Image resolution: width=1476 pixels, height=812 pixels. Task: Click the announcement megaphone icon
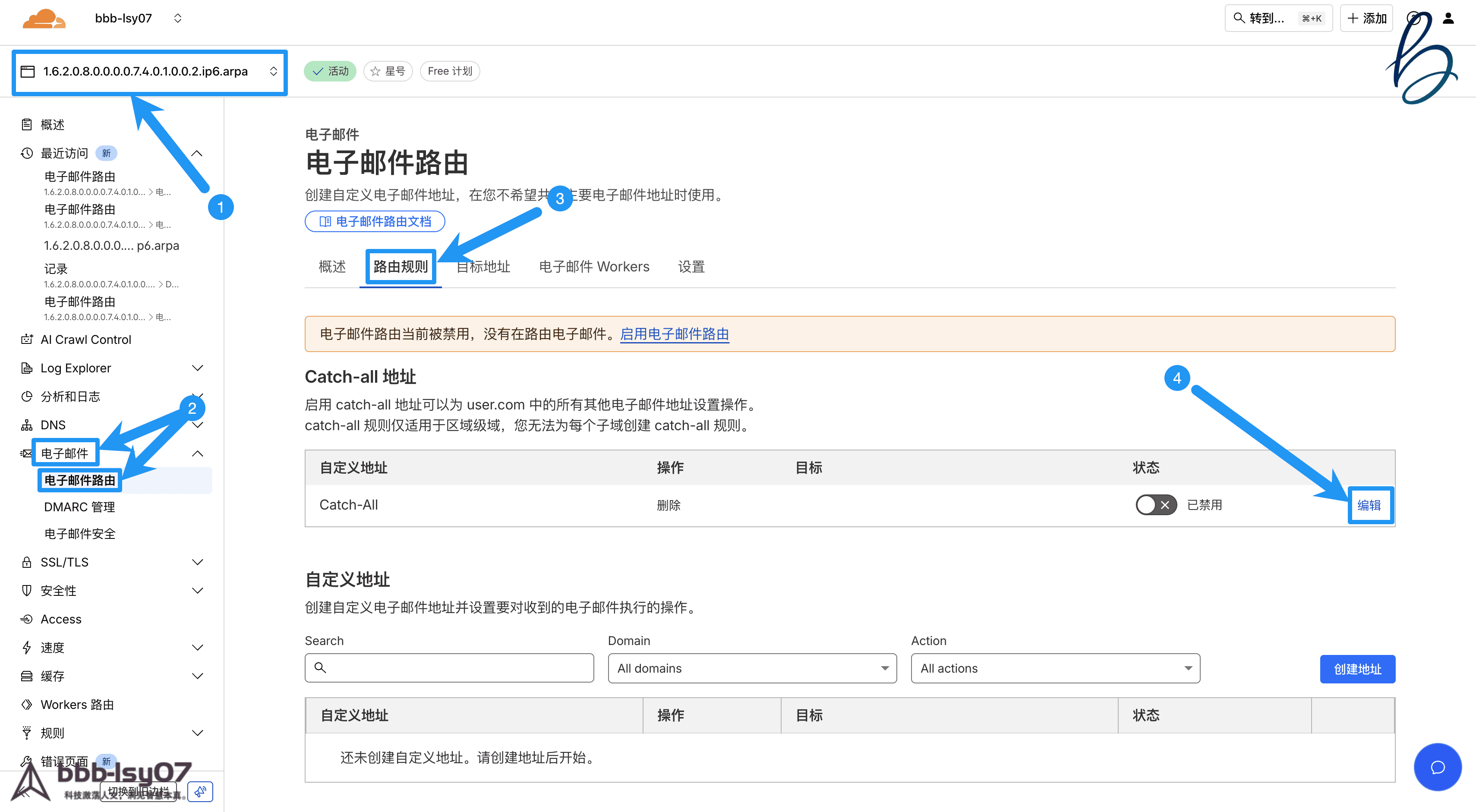click(x=200, y=791)
